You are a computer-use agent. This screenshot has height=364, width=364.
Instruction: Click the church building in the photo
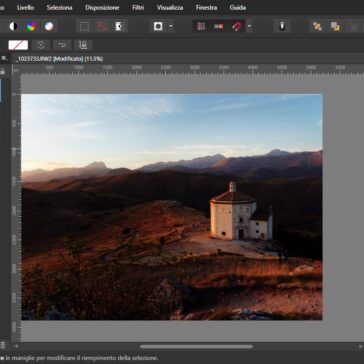coord(241,211)
